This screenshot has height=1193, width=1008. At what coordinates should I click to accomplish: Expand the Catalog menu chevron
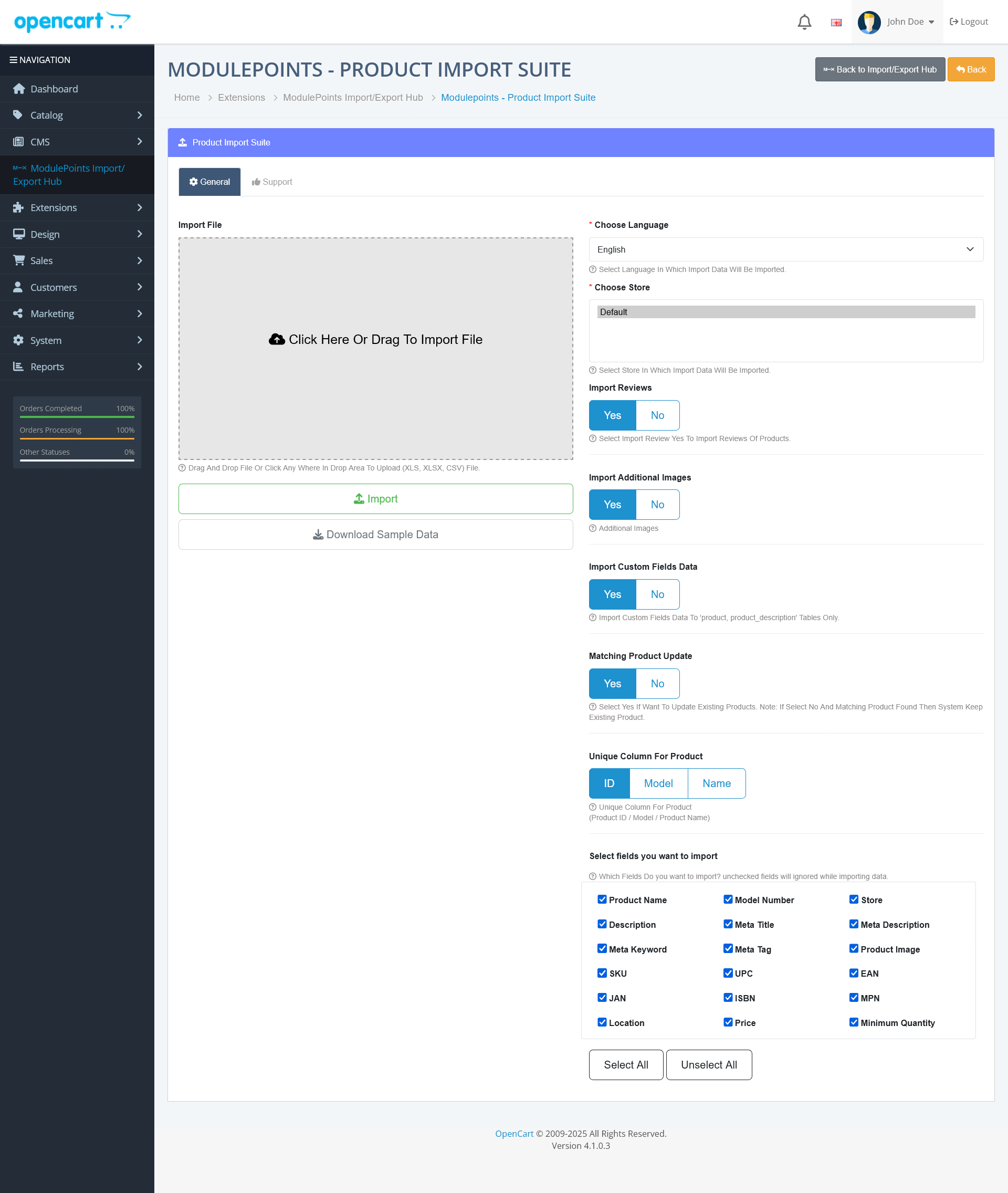[140, 115]
